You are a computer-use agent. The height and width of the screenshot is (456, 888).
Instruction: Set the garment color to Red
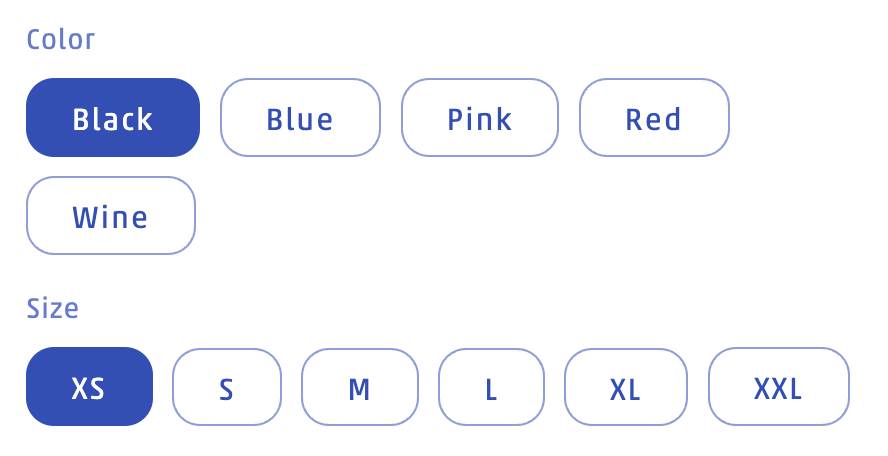click(654, 118)
